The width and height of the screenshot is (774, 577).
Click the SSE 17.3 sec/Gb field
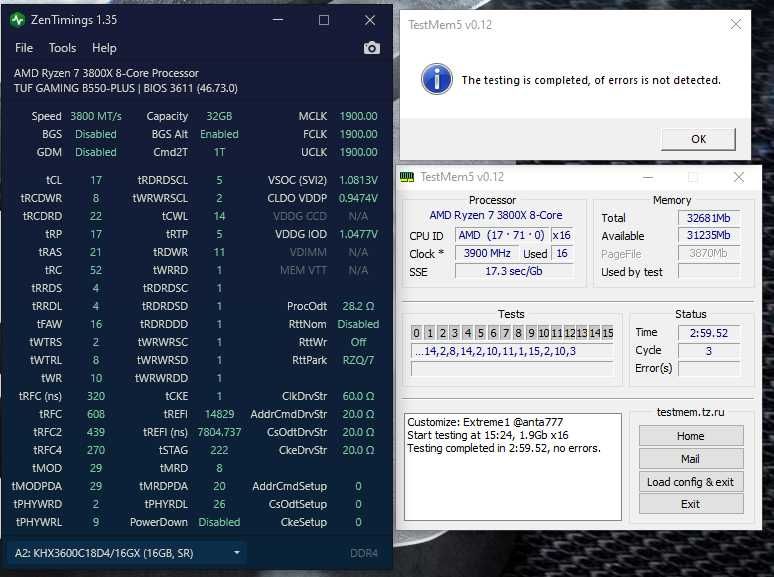click(x=514, y=271)
